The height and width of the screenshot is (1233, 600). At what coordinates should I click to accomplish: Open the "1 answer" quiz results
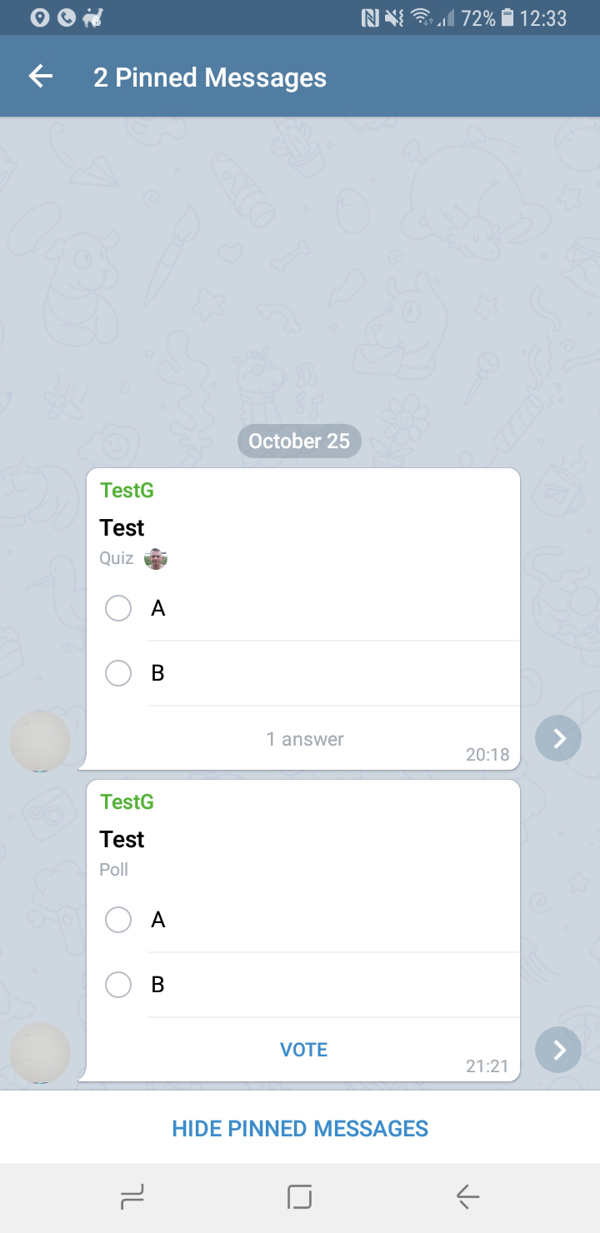point(305,739)
